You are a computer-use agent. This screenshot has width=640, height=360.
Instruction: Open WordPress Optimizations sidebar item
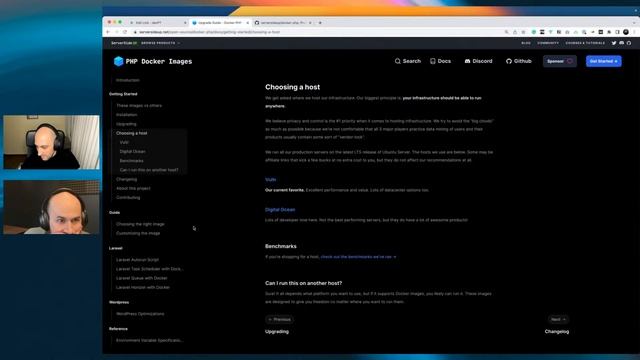[140, 314]
